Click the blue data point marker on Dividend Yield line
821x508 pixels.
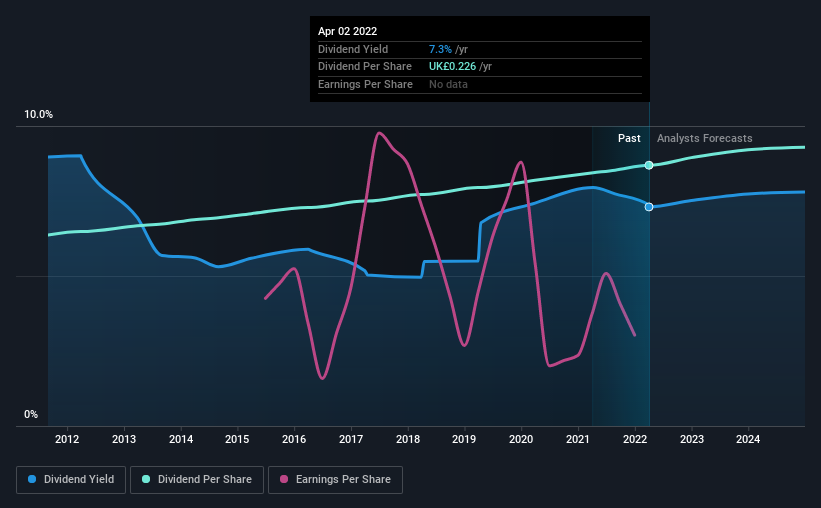pyautogui.click(x=649, y=207)
